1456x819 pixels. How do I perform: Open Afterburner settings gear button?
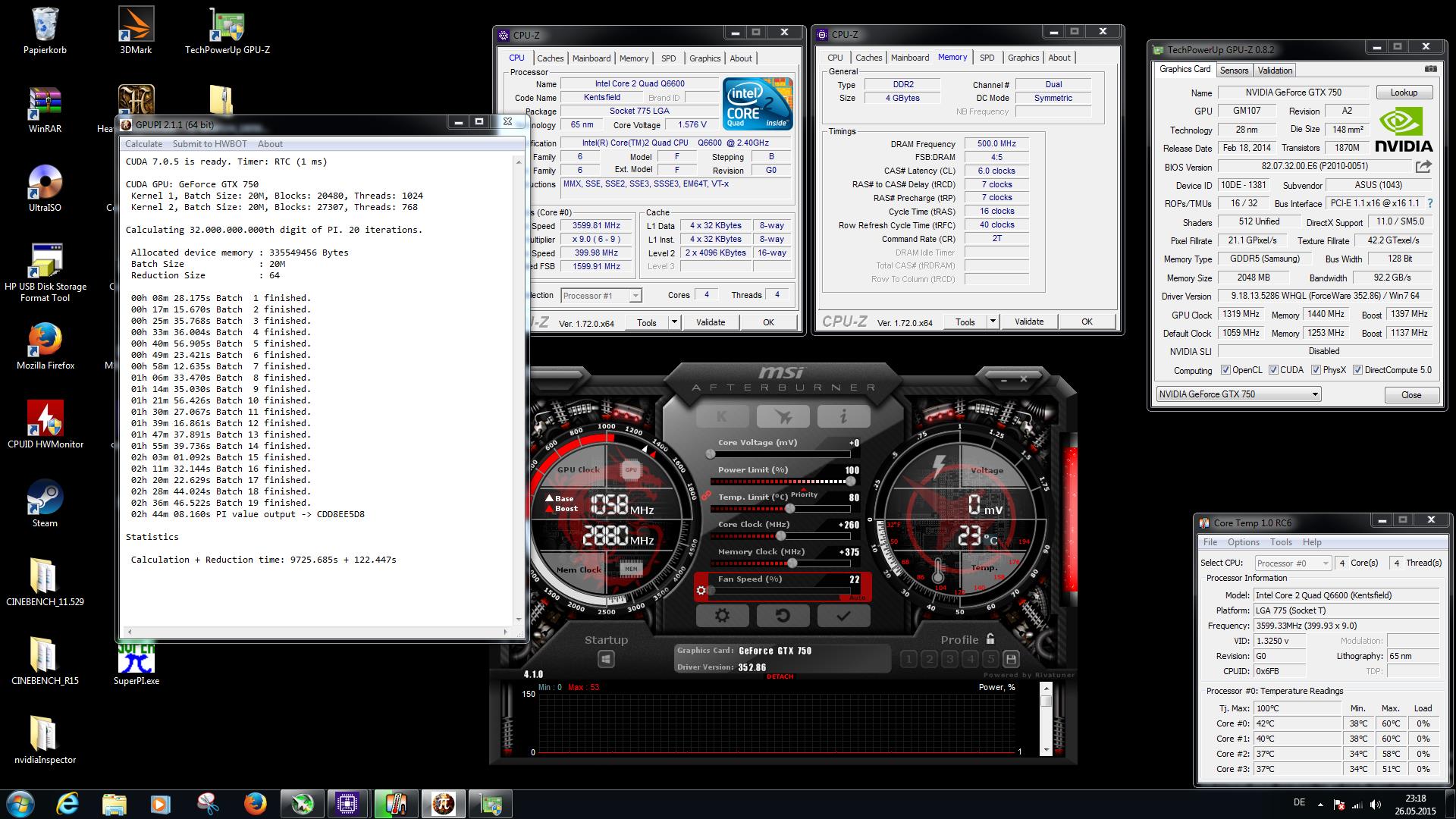coord(722,616)
